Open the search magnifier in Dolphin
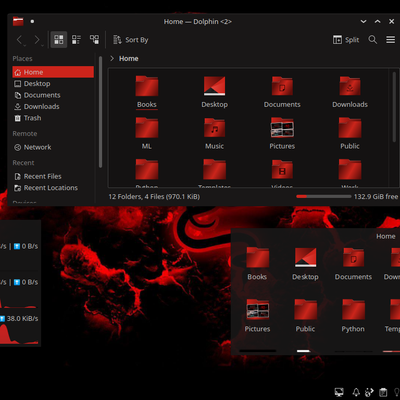Screen dimensions: 400x400 (373, 40)
